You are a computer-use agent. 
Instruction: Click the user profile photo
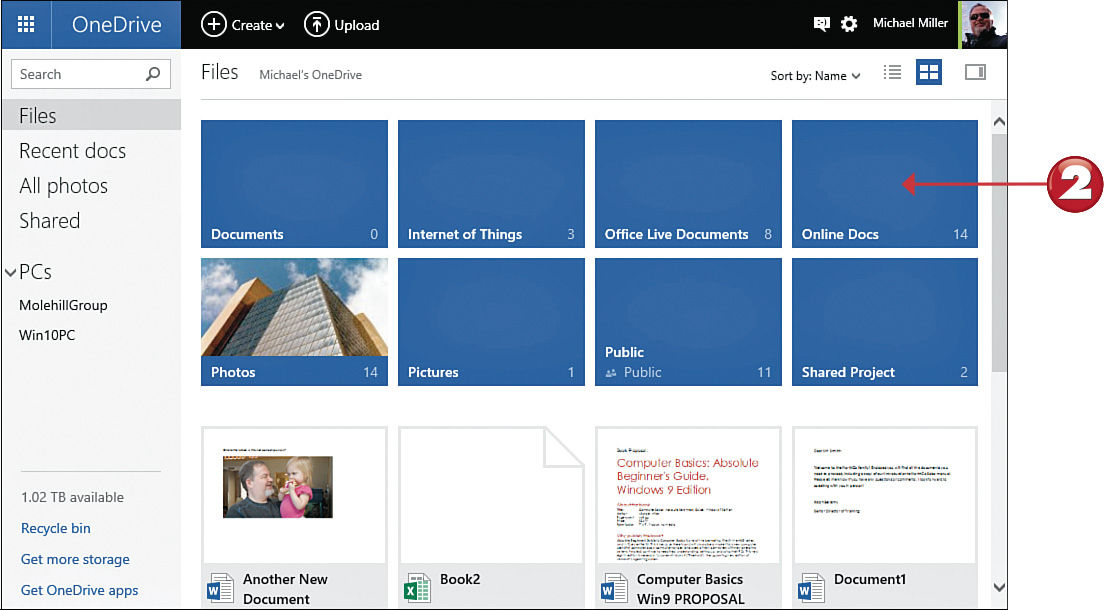click(983, 25)
